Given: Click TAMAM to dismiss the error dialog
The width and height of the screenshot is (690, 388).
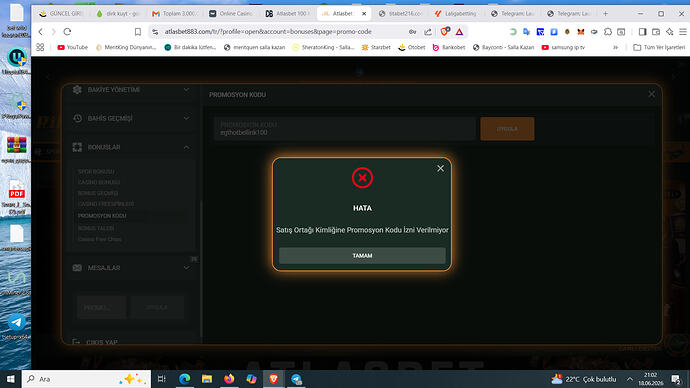Looking at the screenshot, I should click(x=362, y=256).
